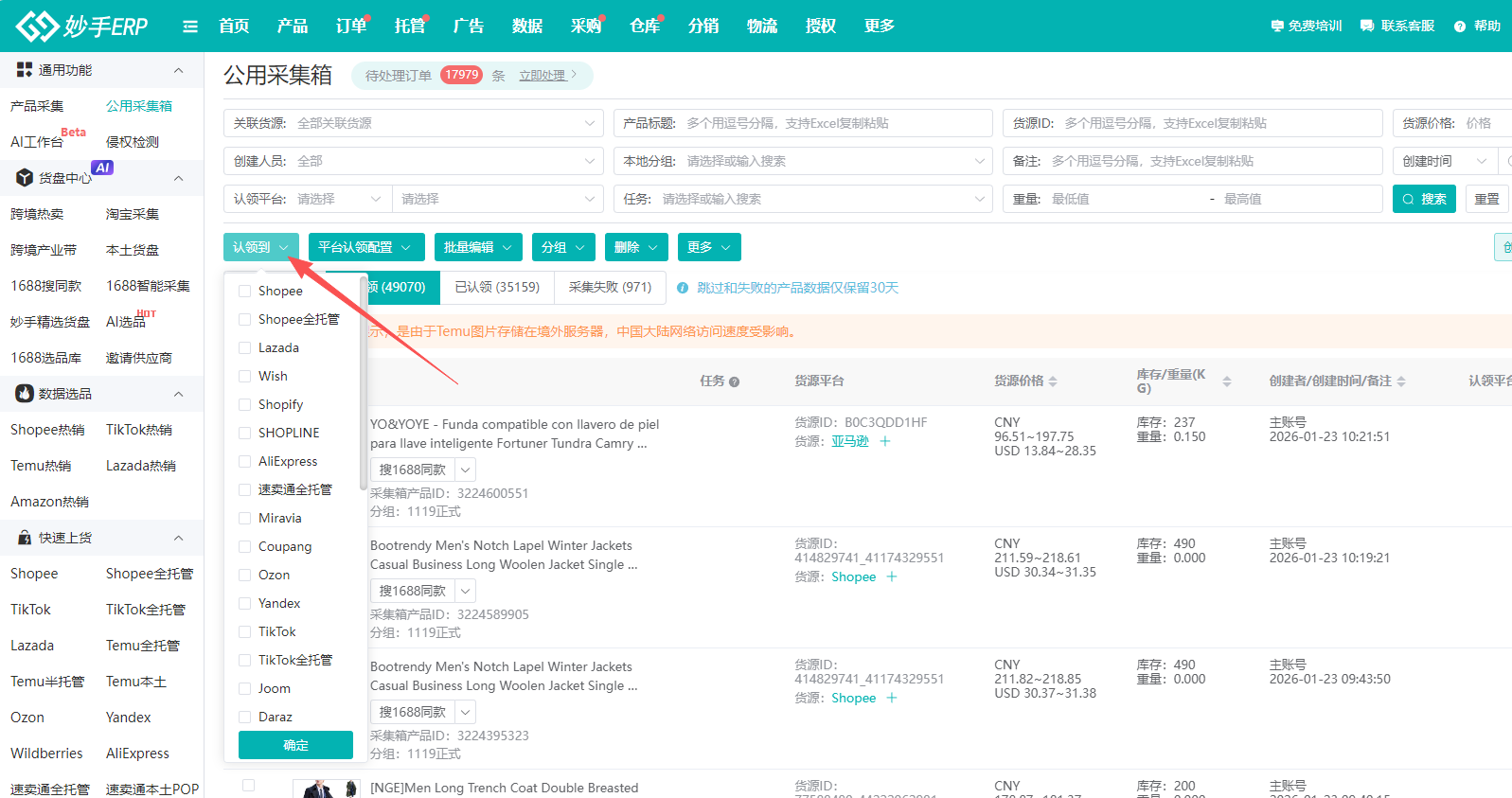Click the hamburger menu icon in header
This screenshot has height=798, width=1512.
point(190,27)
